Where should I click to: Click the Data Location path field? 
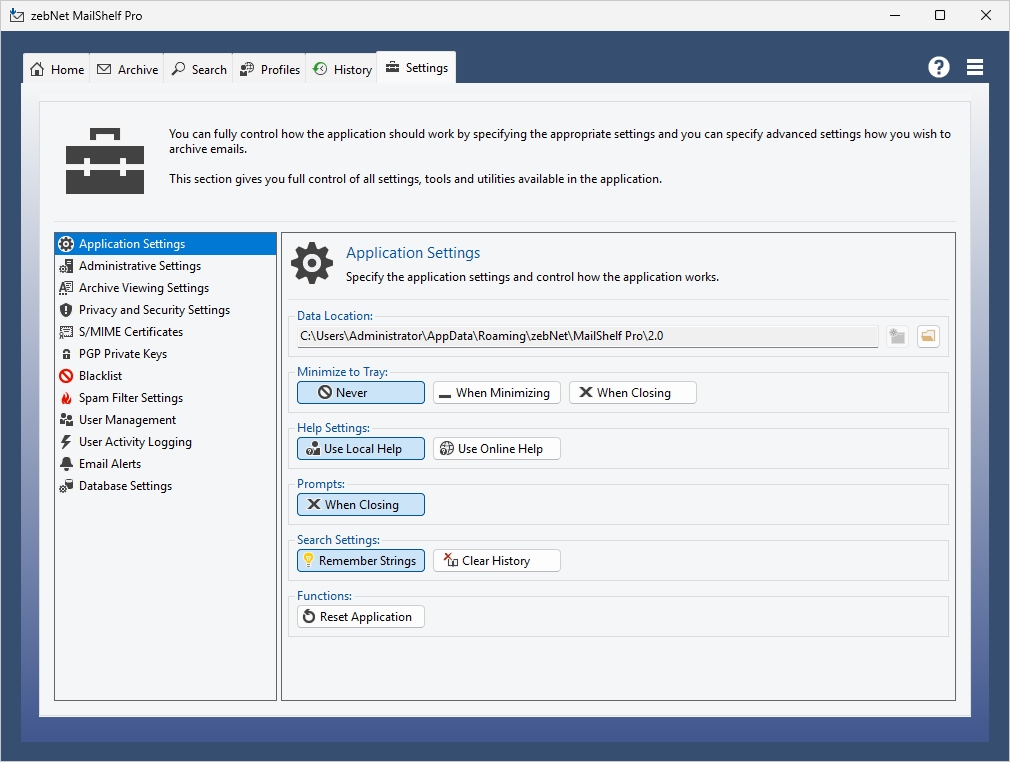(x=587, y=337)
